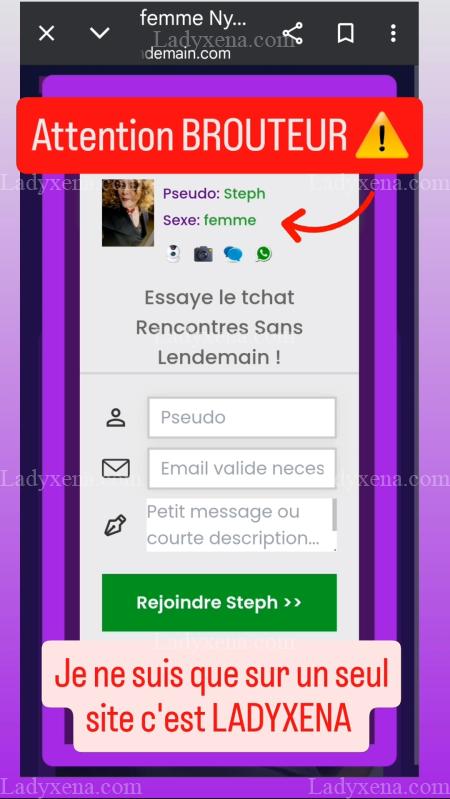This screenshot has height=799, width=450.
Task: Click the green WhatsApp icon
Action: coord(264,254)
